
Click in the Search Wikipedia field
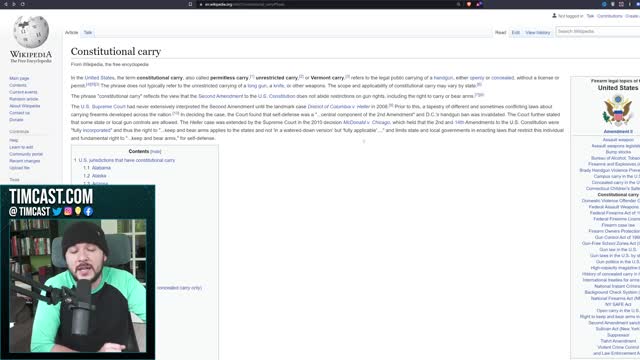598,31
